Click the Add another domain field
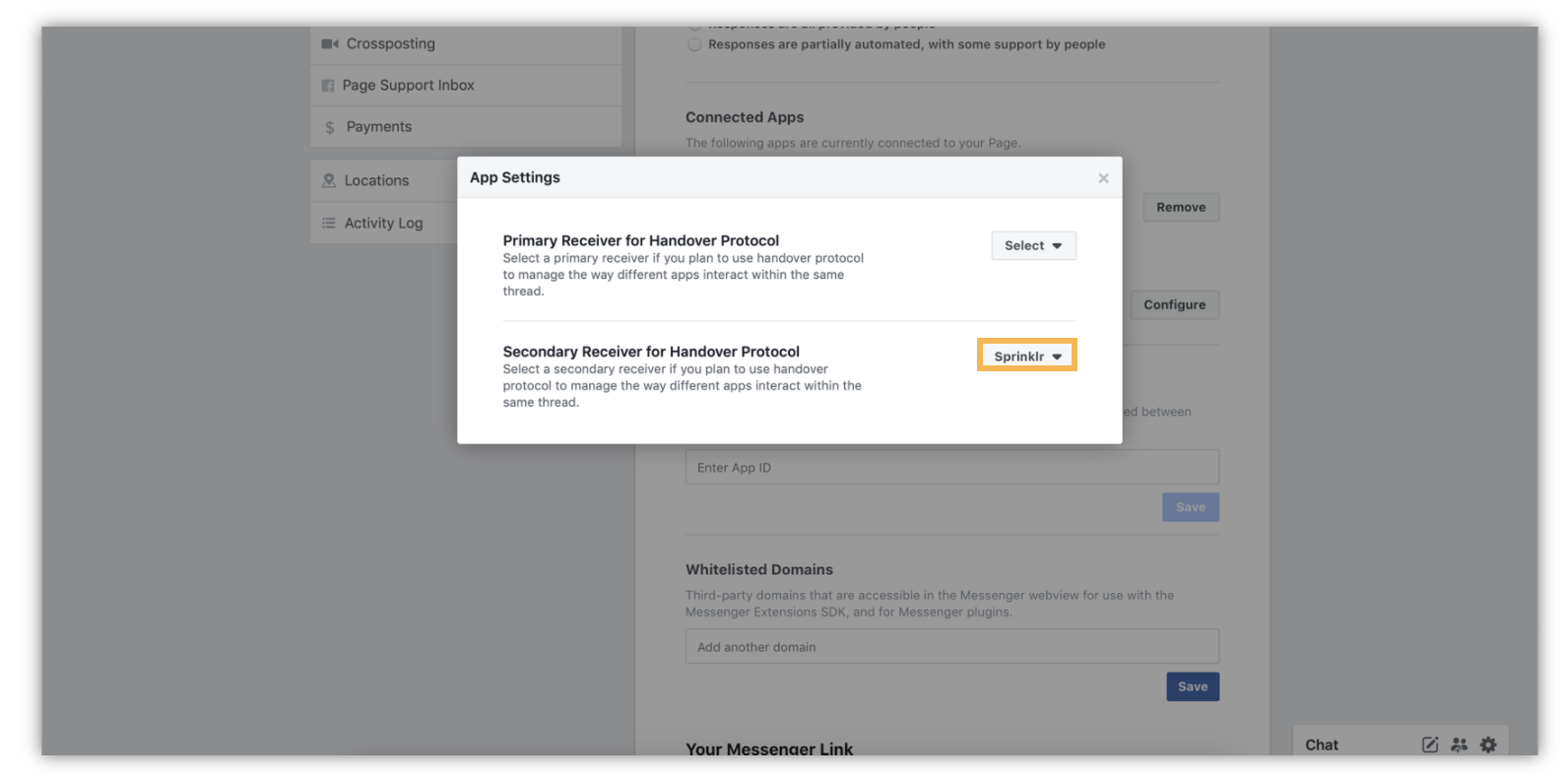The height and width of the screenshot is (780, 1568). [951, 646]
